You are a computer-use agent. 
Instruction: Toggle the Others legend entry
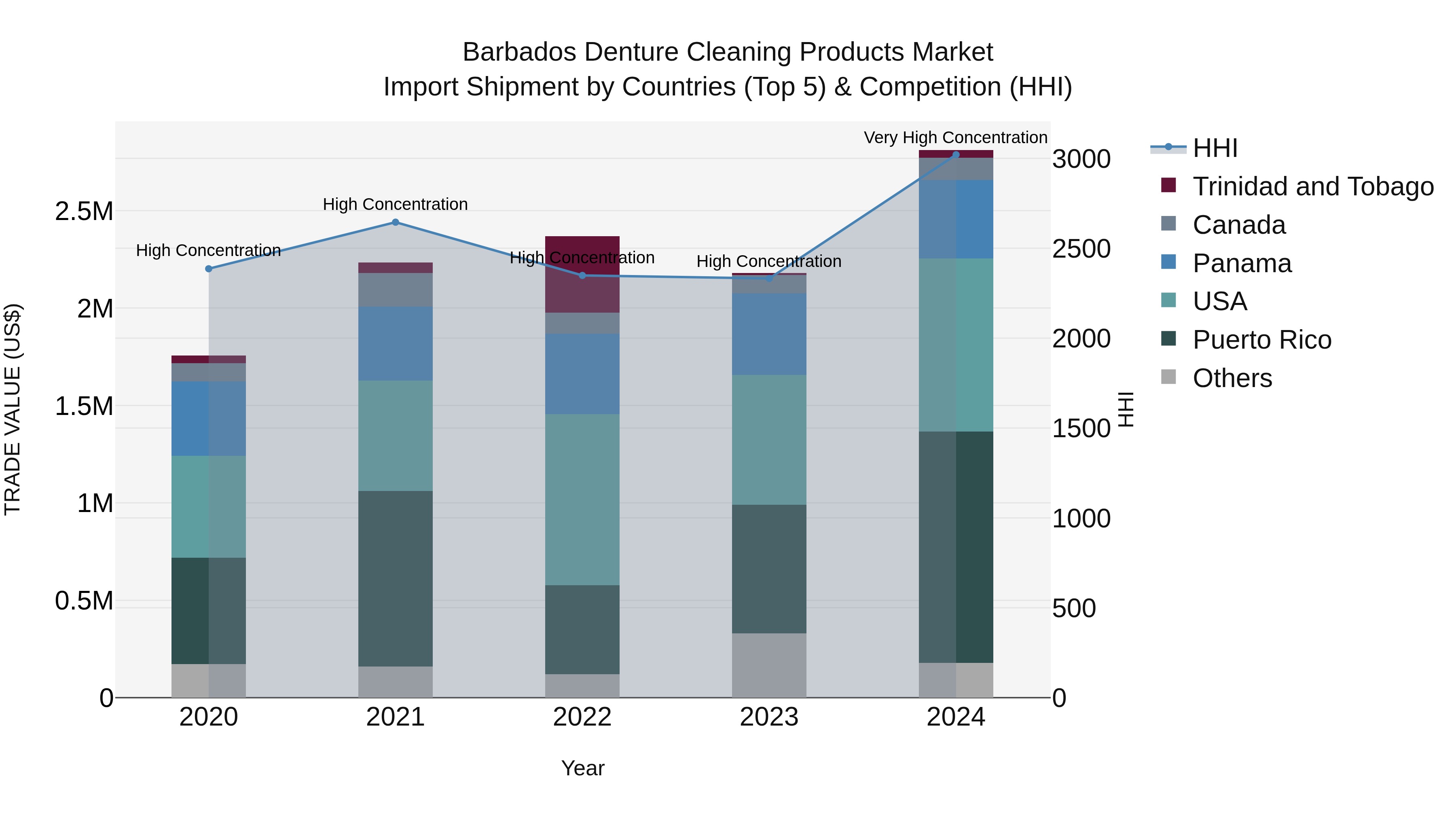pyautogui.click(x=1216, y=378)
